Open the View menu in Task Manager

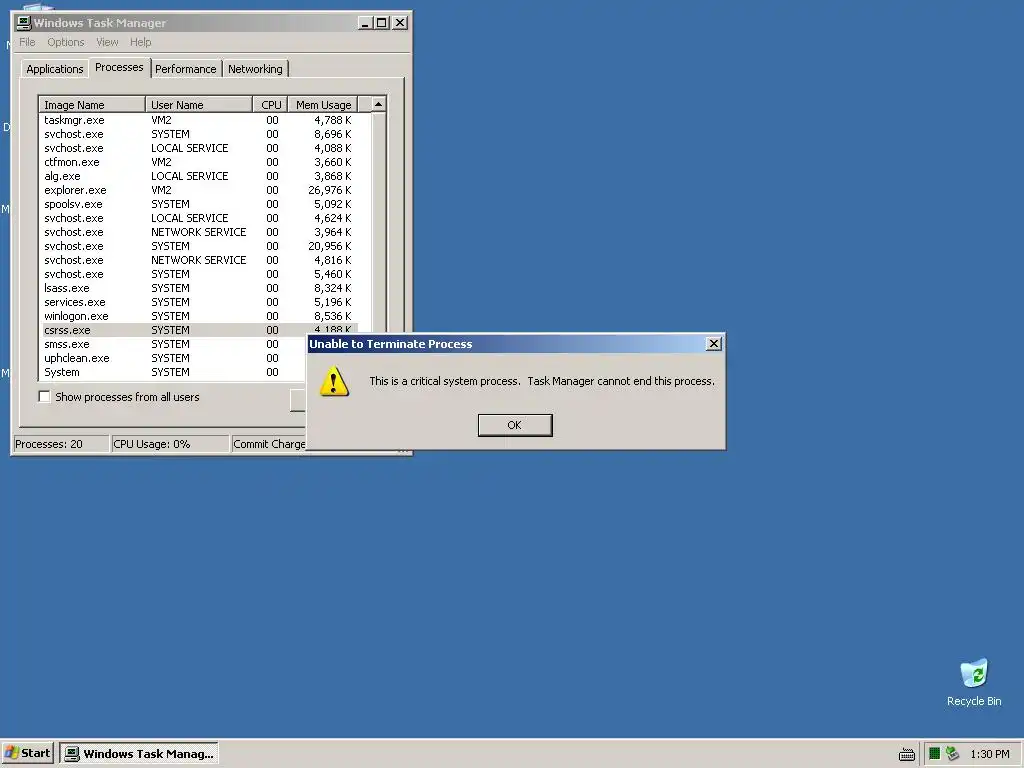tap(107, 42)
